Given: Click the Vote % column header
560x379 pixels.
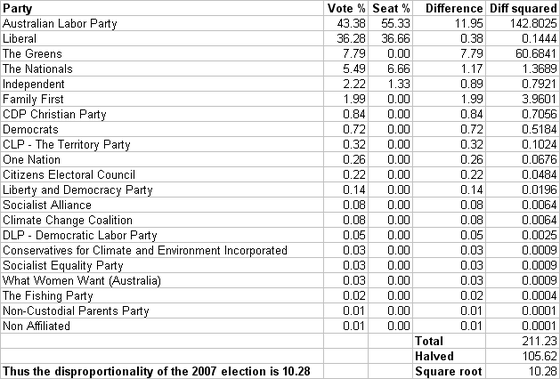Looking at the screenshot, I should pos(346,8).
